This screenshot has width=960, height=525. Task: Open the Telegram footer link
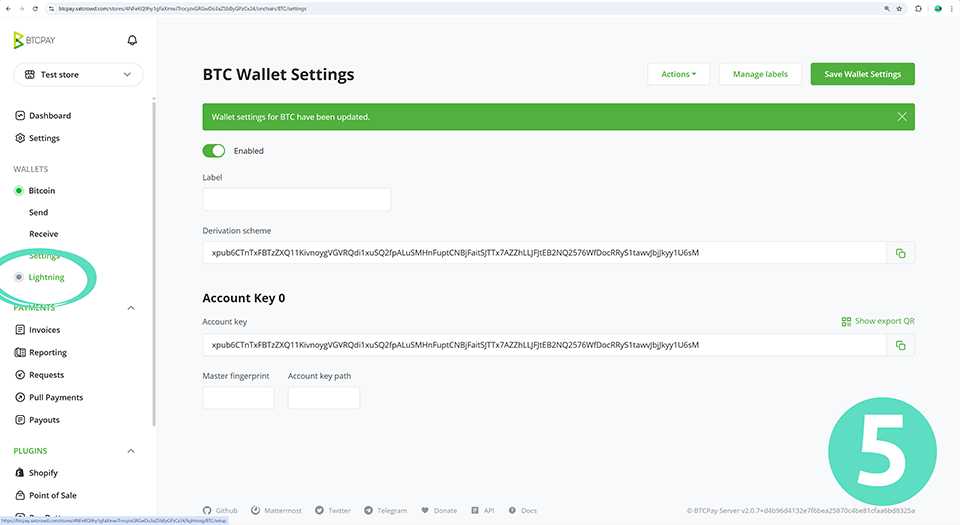coord(386,510)
